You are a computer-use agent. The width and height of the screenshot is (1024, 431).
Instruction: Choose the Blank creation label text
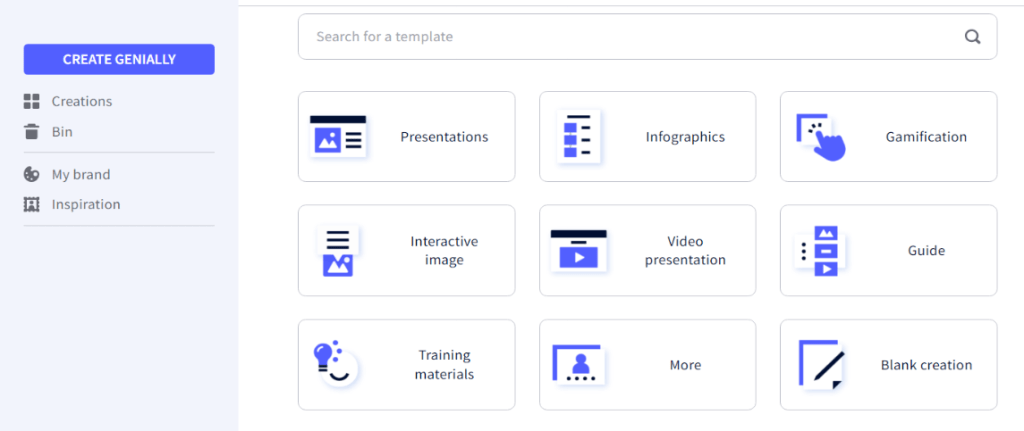coord(926,365)
